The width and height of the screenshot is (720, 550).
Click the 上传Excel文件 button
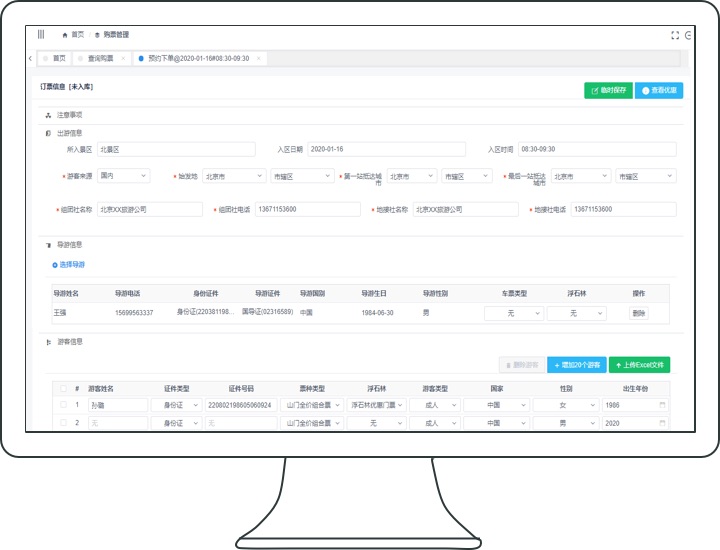click(x=640, y=365)
